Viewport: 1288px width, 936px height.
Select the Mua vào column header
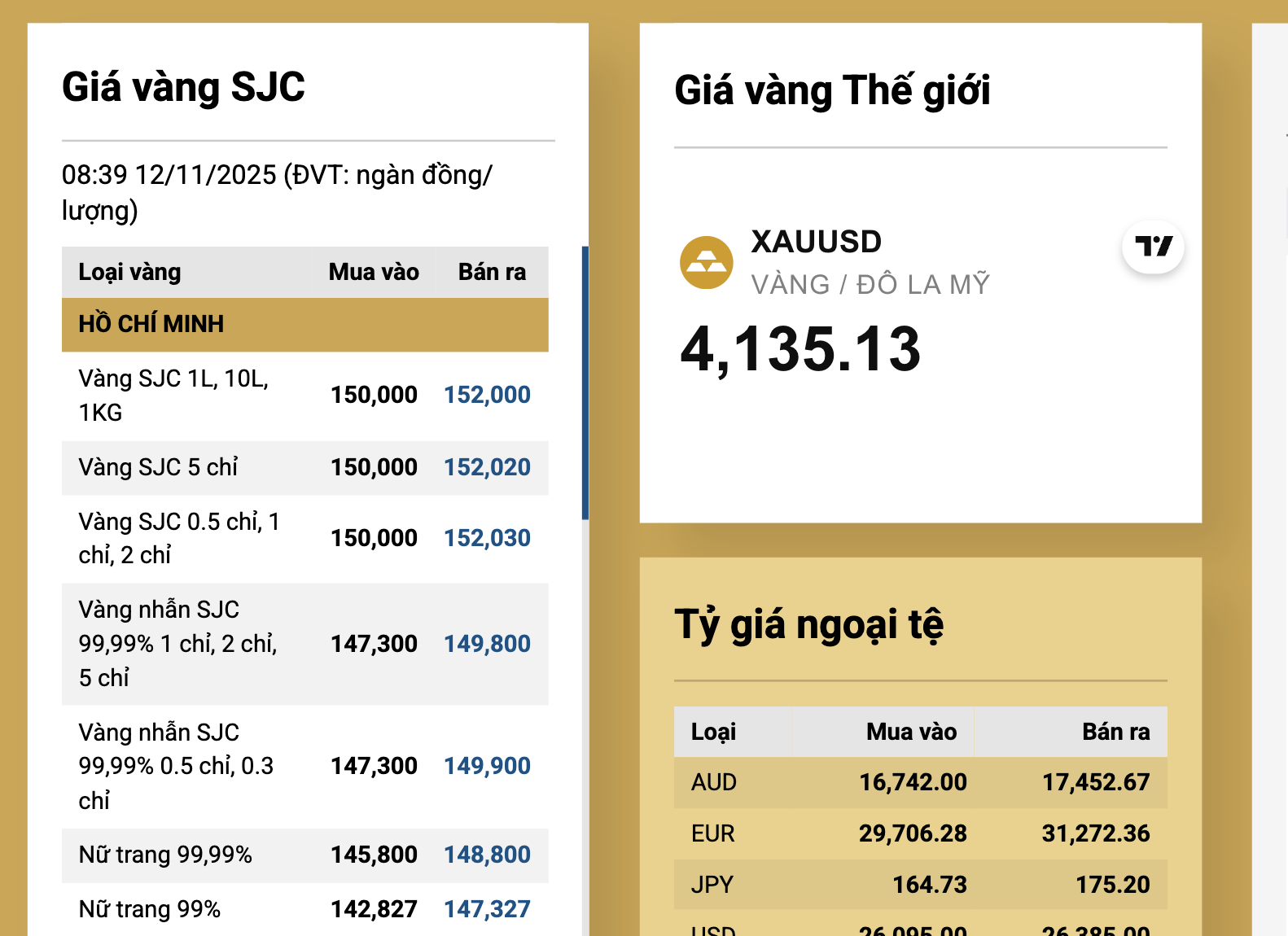[x=371, y=271]
